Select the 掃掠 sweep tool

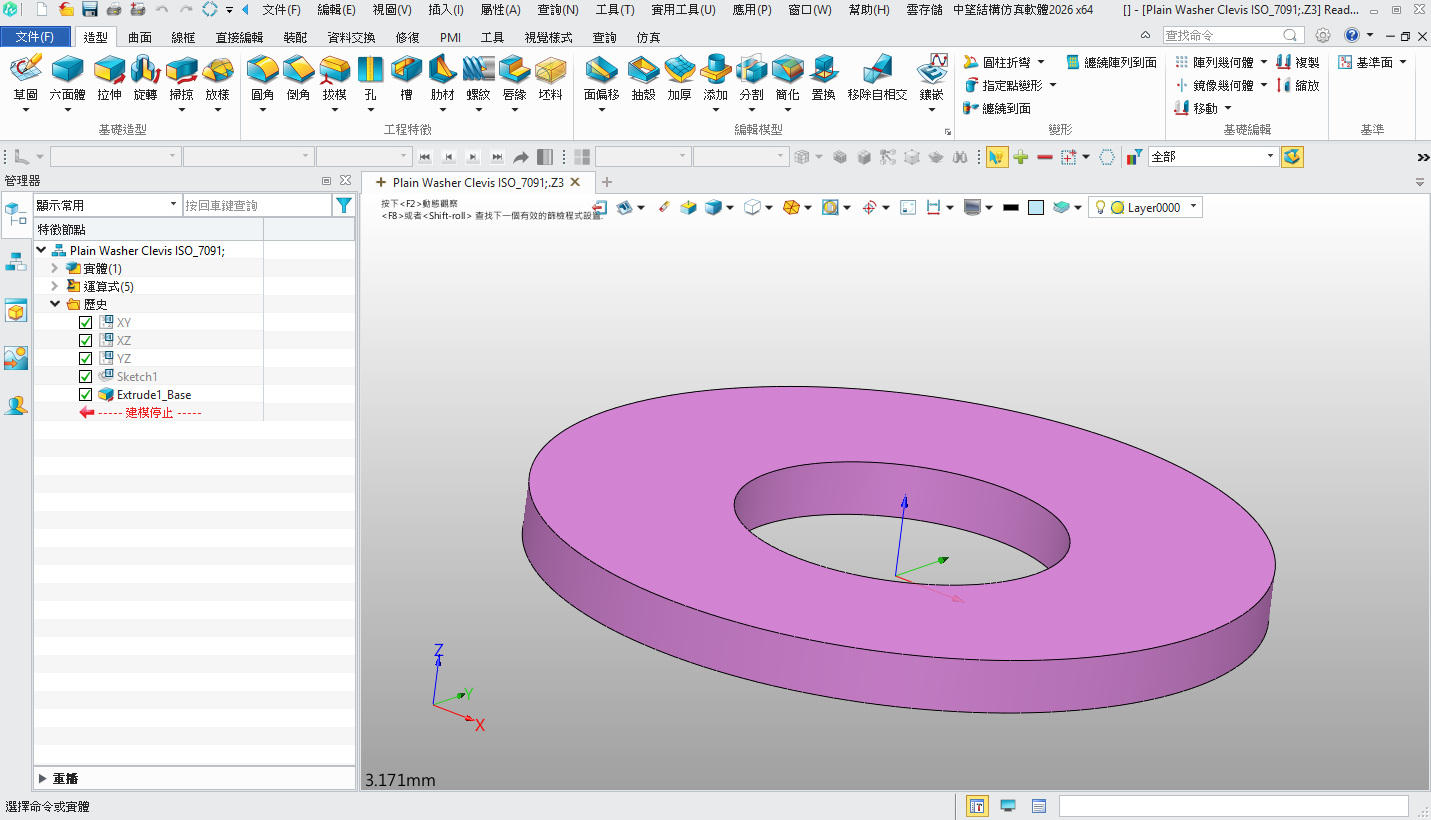pyautogui.click(x=181, y=78)
